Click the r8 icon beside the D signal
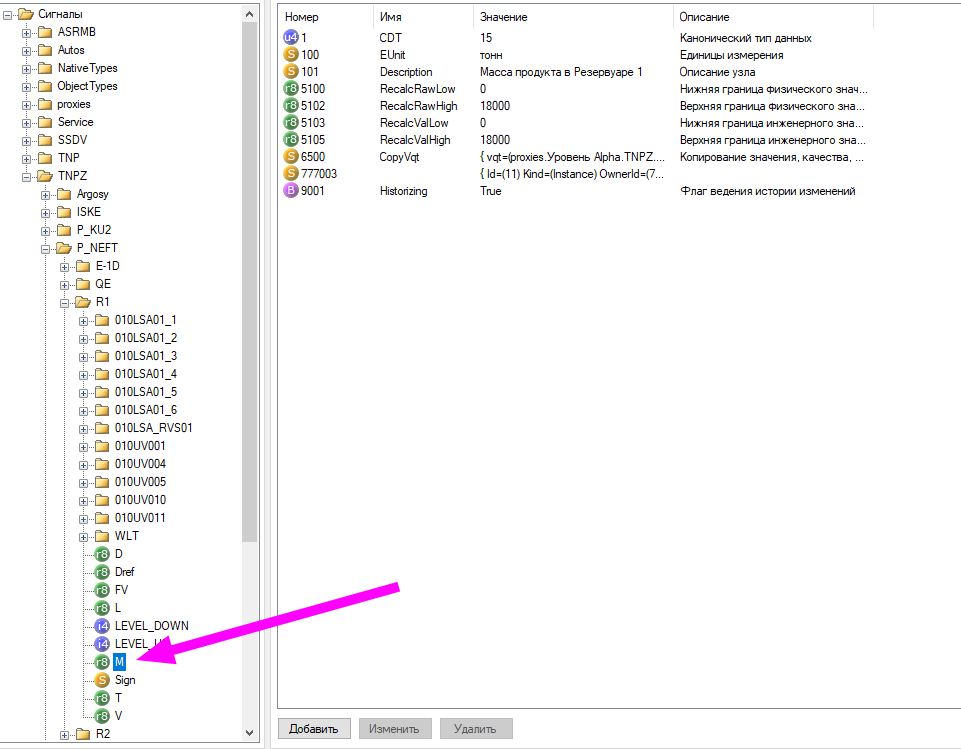 pos(101,553)
